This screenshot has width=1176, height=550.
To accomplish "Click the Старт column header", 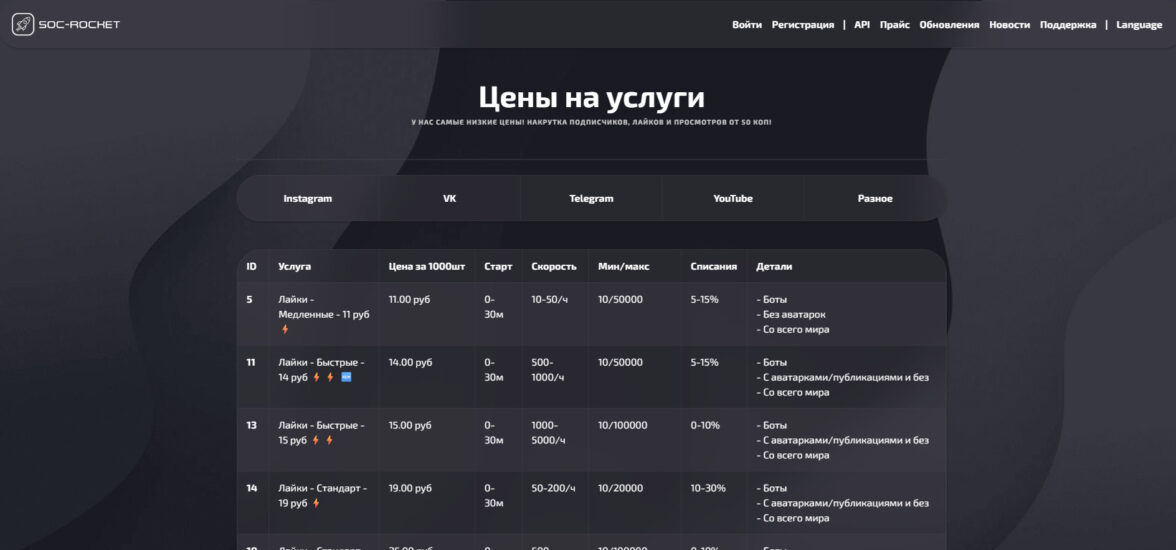I will coord(499,266).
